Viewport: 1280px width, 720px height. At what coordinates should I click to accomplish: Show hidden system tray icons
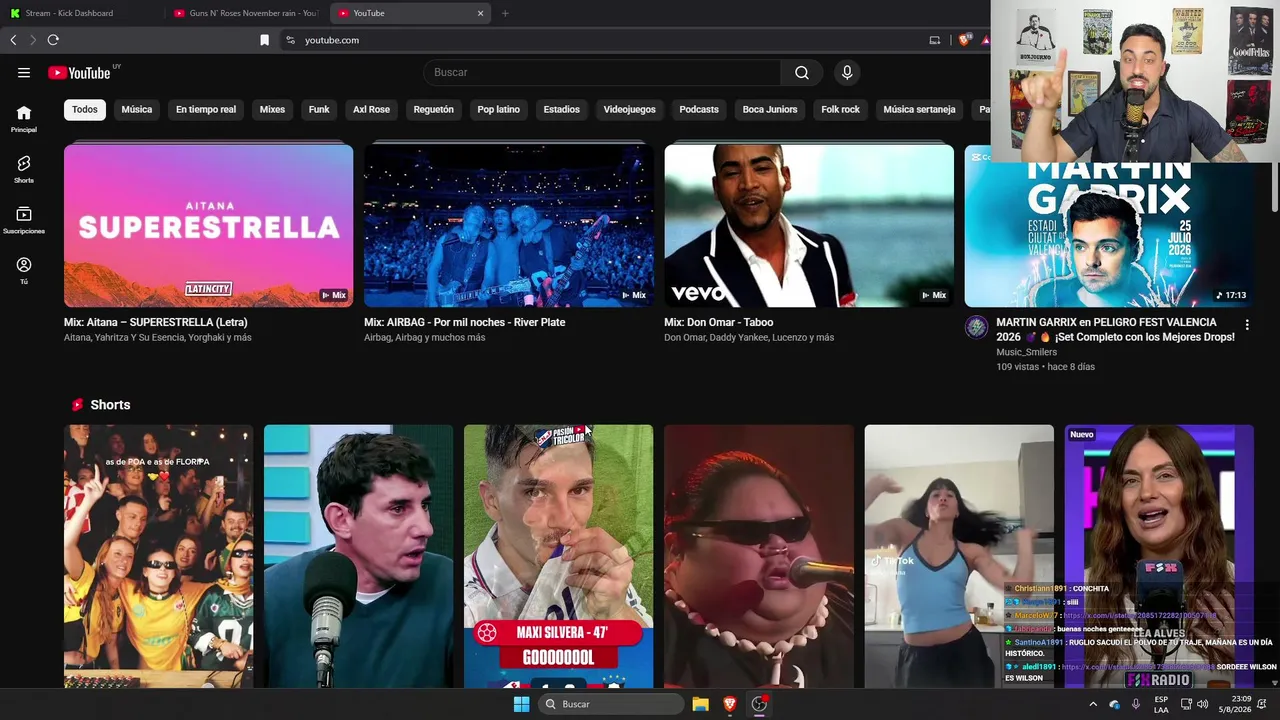pos(1092,704)
